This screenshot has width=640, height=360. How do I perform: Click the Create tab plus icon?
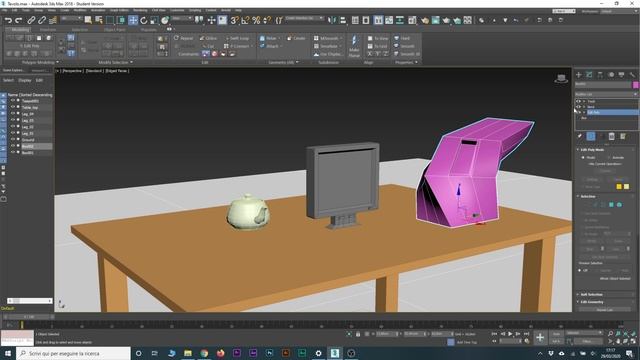click(579, 75)
